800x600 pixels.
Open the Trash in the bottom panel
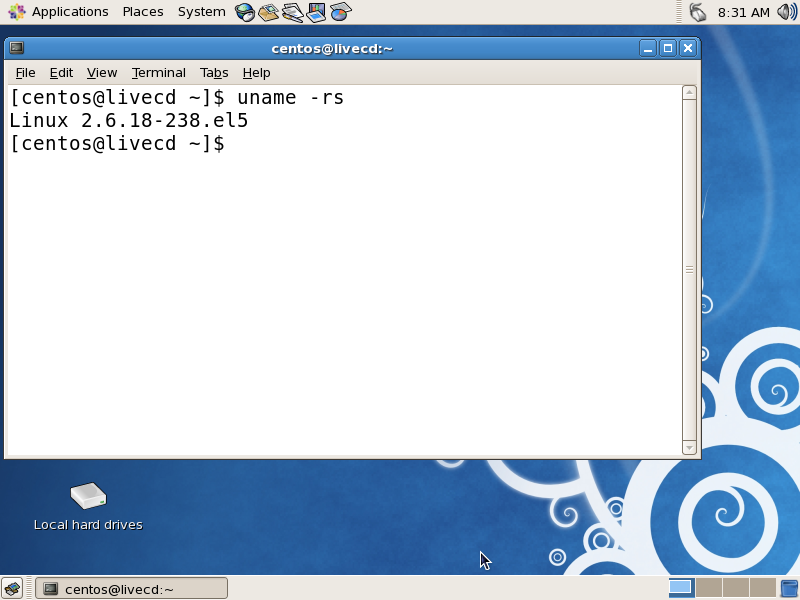click(x=789, y=588)
